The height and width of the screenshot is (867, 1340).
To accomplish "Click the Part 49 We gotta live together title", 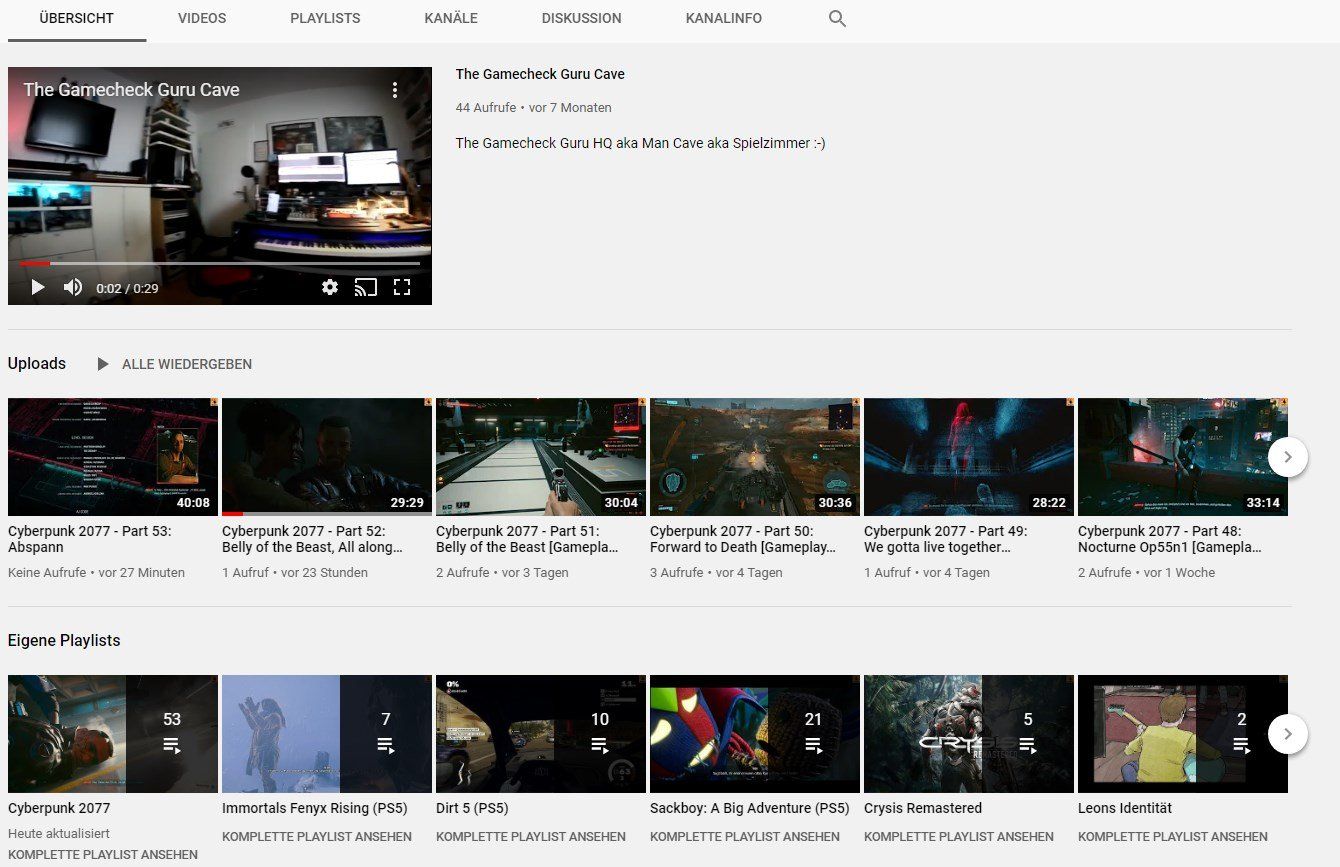I will point(946,539).
